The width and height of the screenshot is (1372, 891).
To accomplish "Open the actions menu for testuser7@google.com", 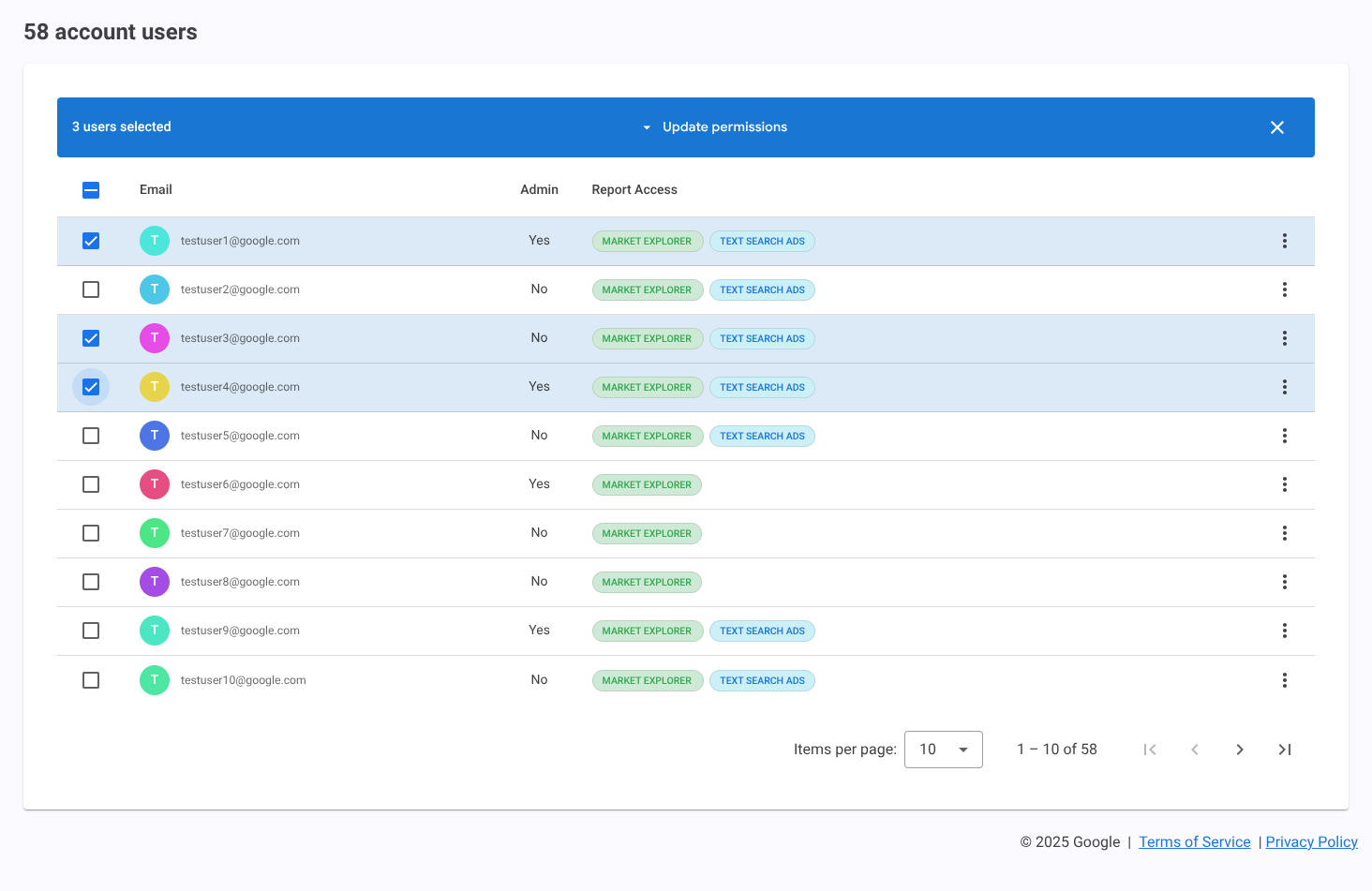I will 1285,533.
